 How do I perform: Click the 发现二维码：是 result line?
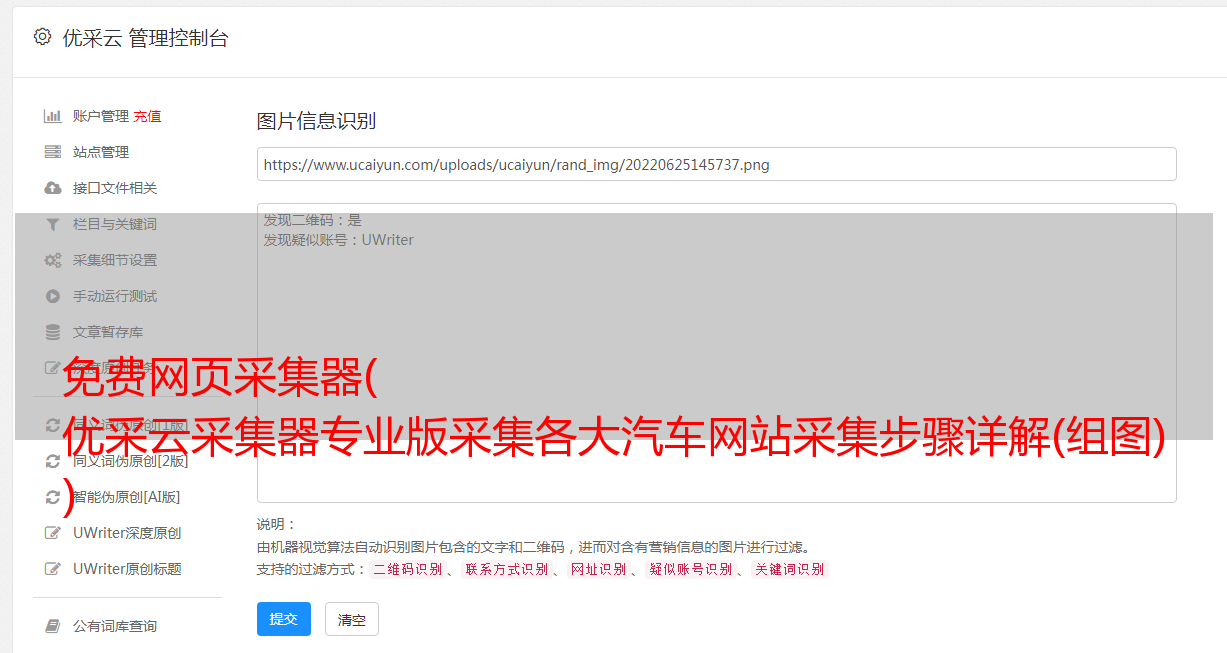point(312,220)
